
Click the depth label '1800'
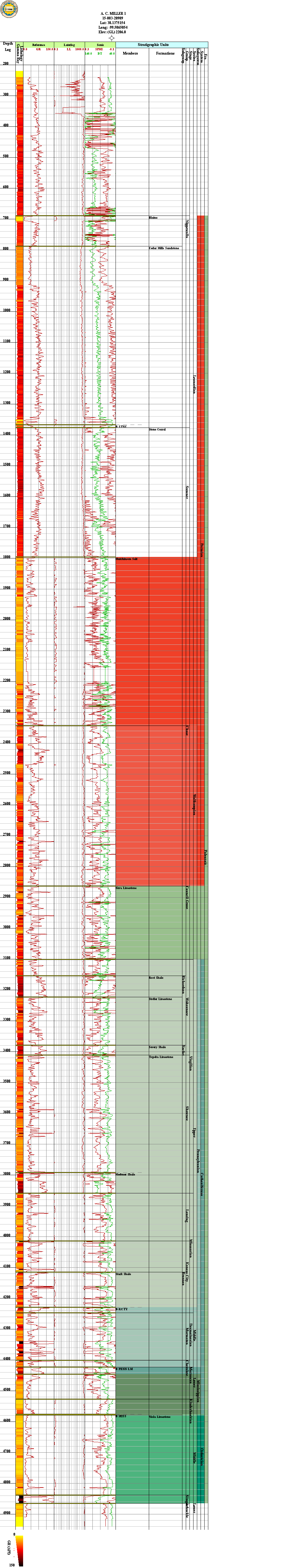6,557
